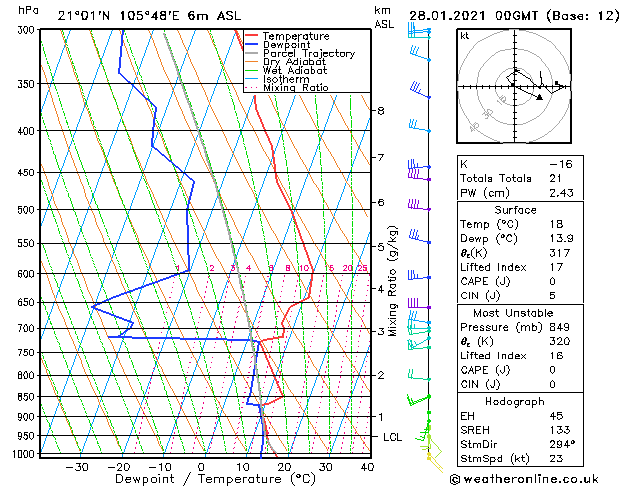Click the Surface section heading

[515, 210]
